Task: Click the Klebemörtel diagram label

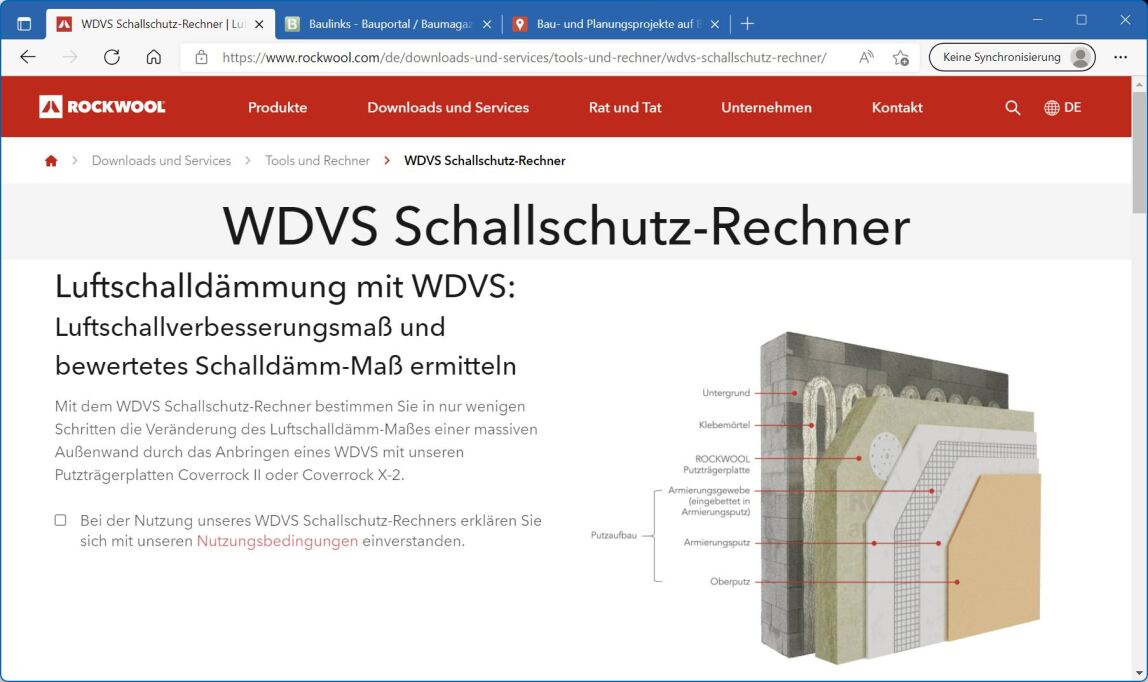Action: tap(724, 425)
